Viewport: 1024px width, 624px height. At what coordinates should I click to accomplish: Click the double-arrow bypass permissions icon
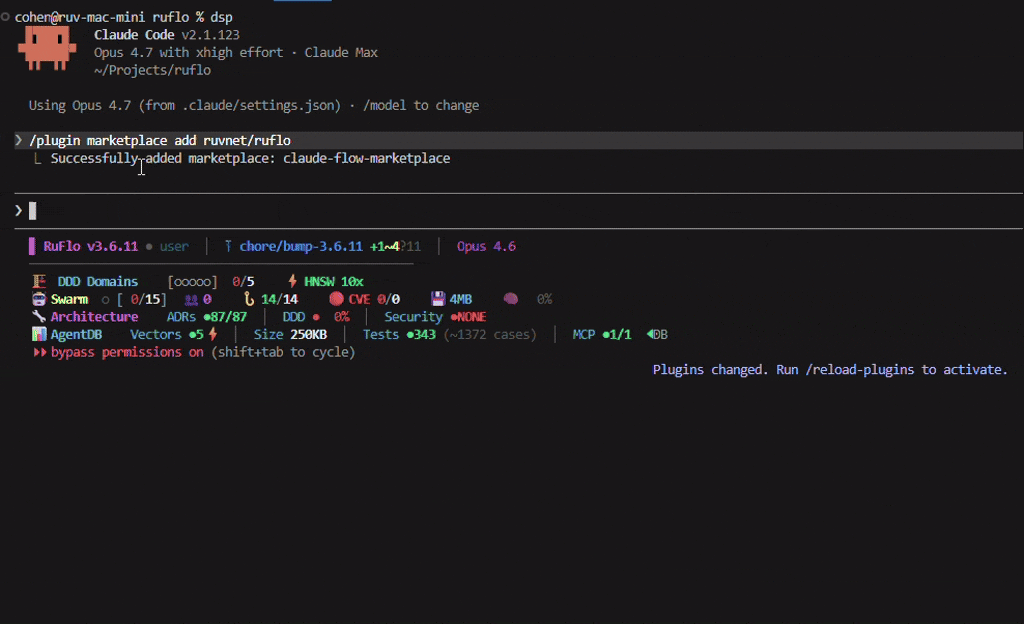[40, 352]
